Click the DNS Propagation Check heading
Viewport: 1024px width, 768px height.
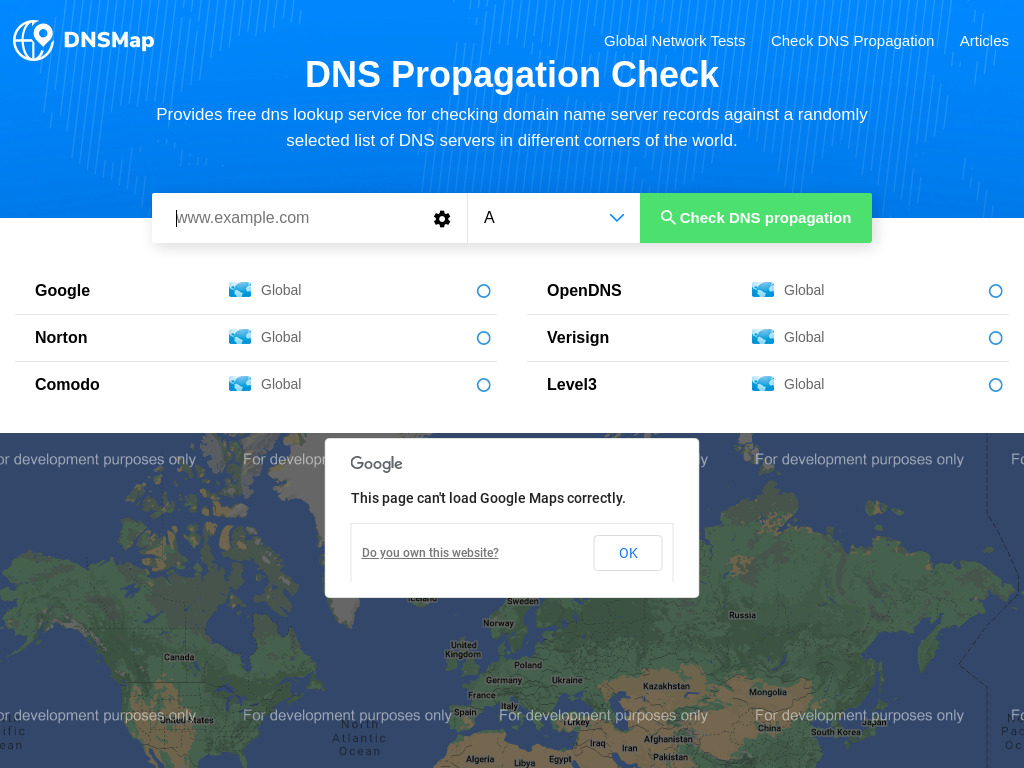pos(512,74)
